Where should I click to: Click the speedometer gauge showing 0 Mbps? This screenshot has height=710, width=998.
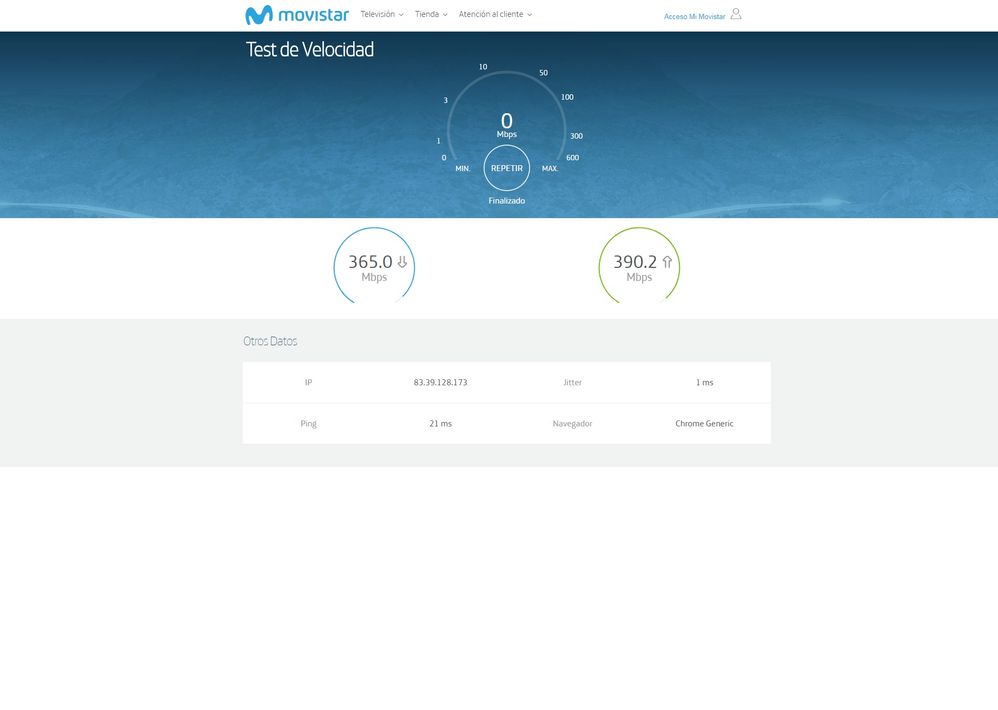(x=507, y=125)
